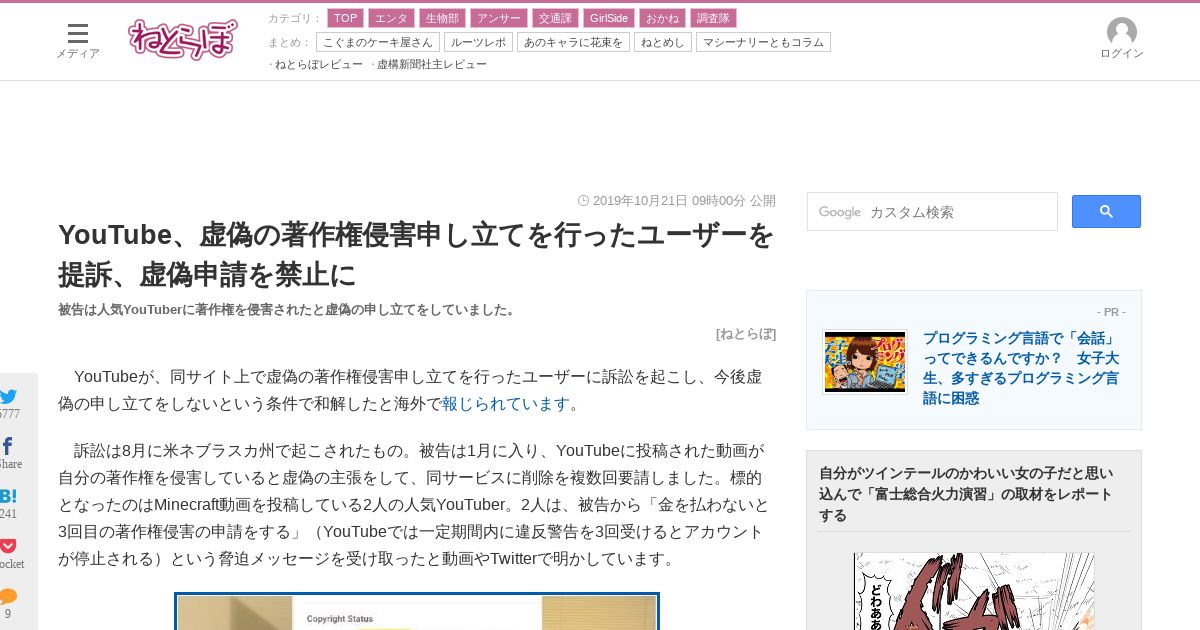
Task: Share the article via Twitter bird icon
Action: click(8, 397)
